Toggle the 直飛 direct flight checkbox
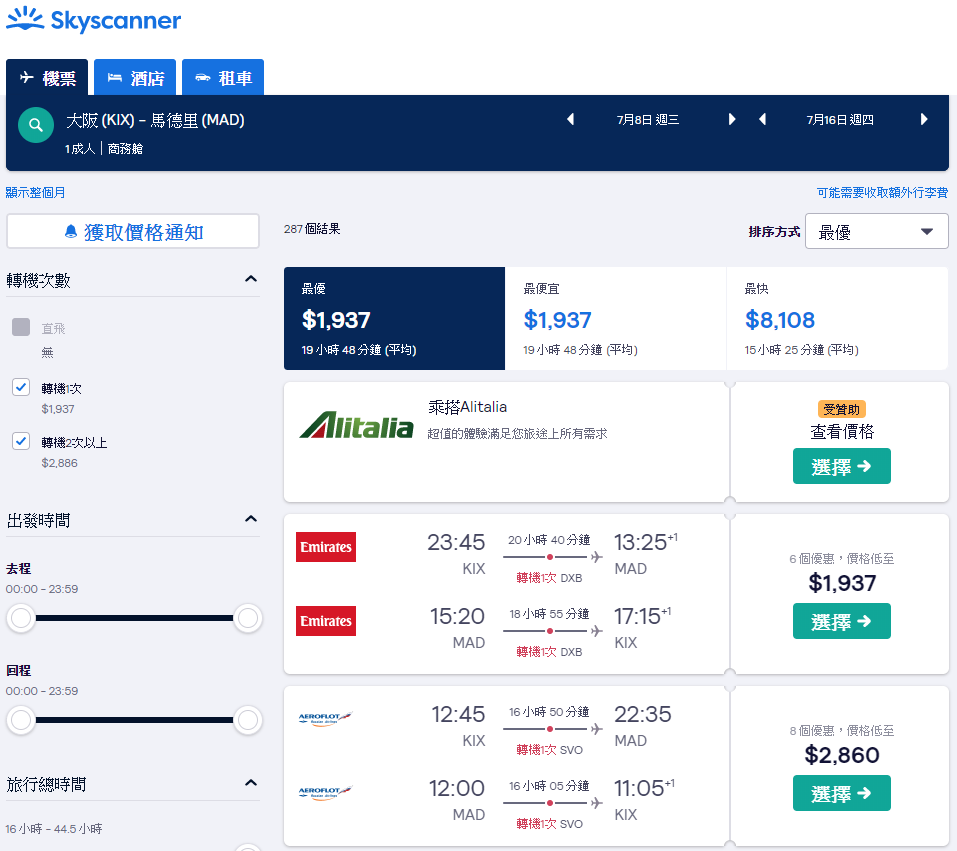 click(21, 327)
